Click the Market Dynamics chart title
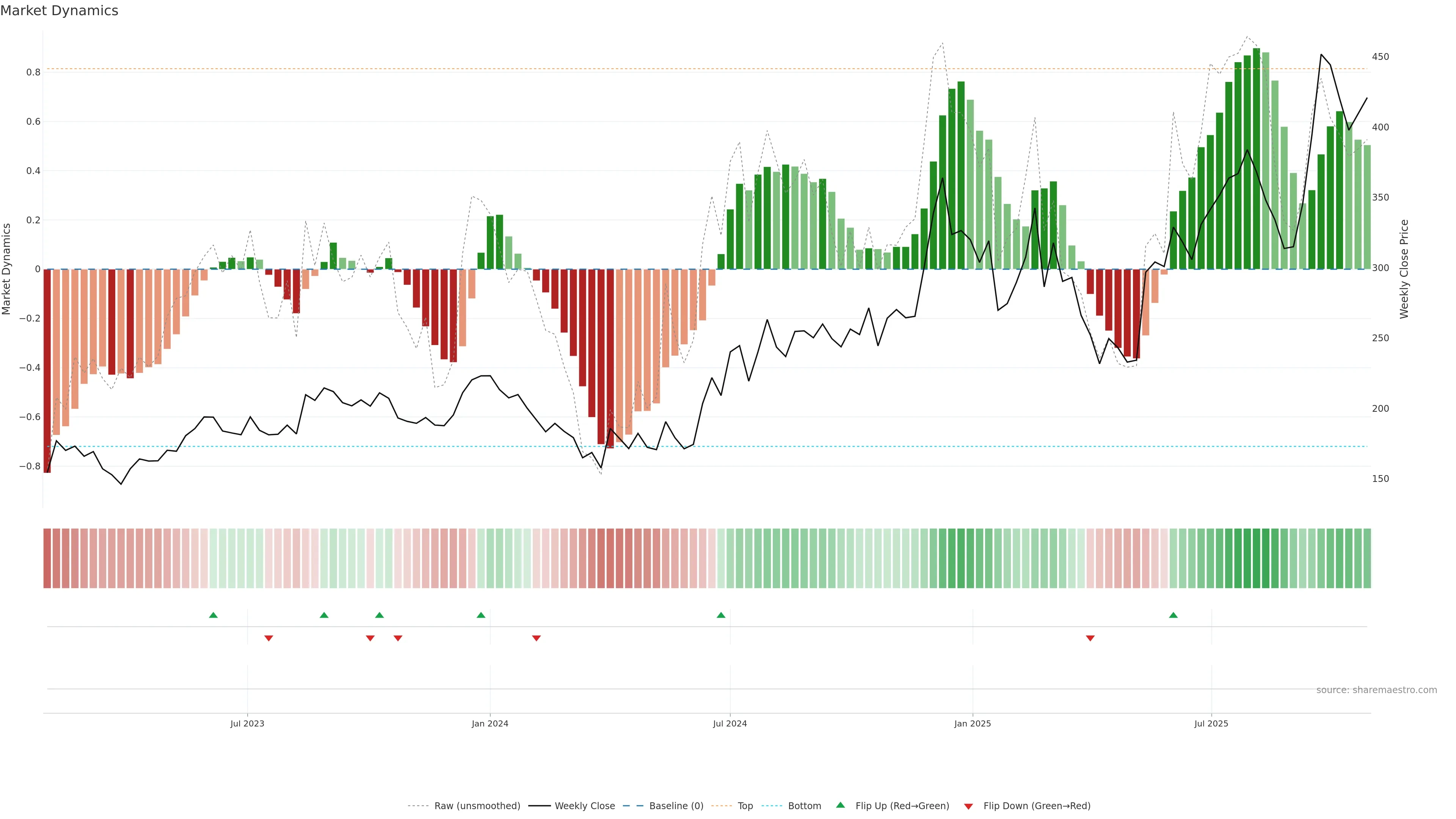 click(60, 11)
